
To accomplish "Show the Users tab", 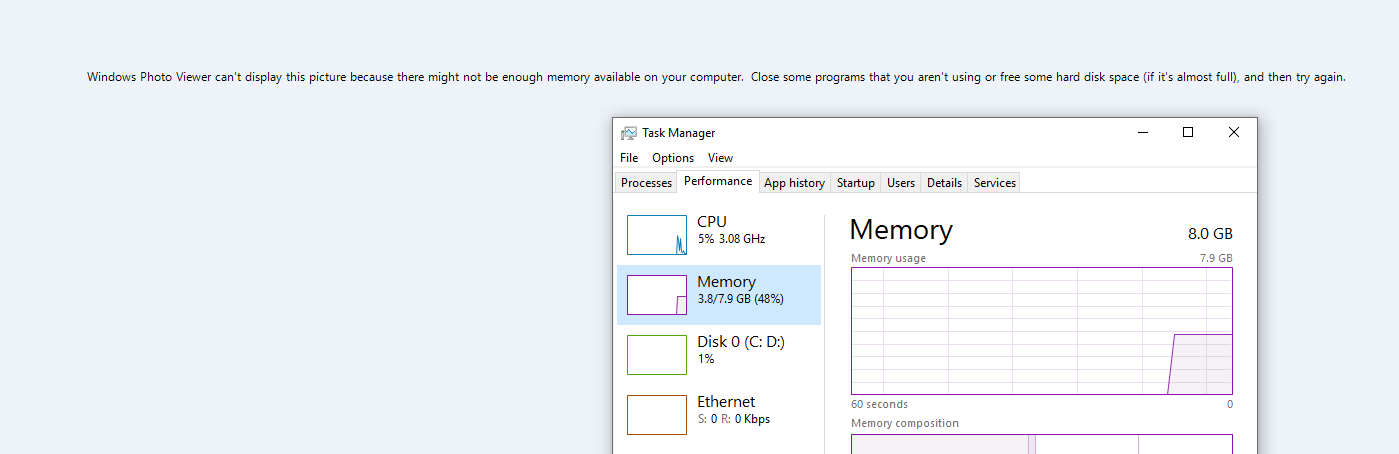I will coord(901,183).
